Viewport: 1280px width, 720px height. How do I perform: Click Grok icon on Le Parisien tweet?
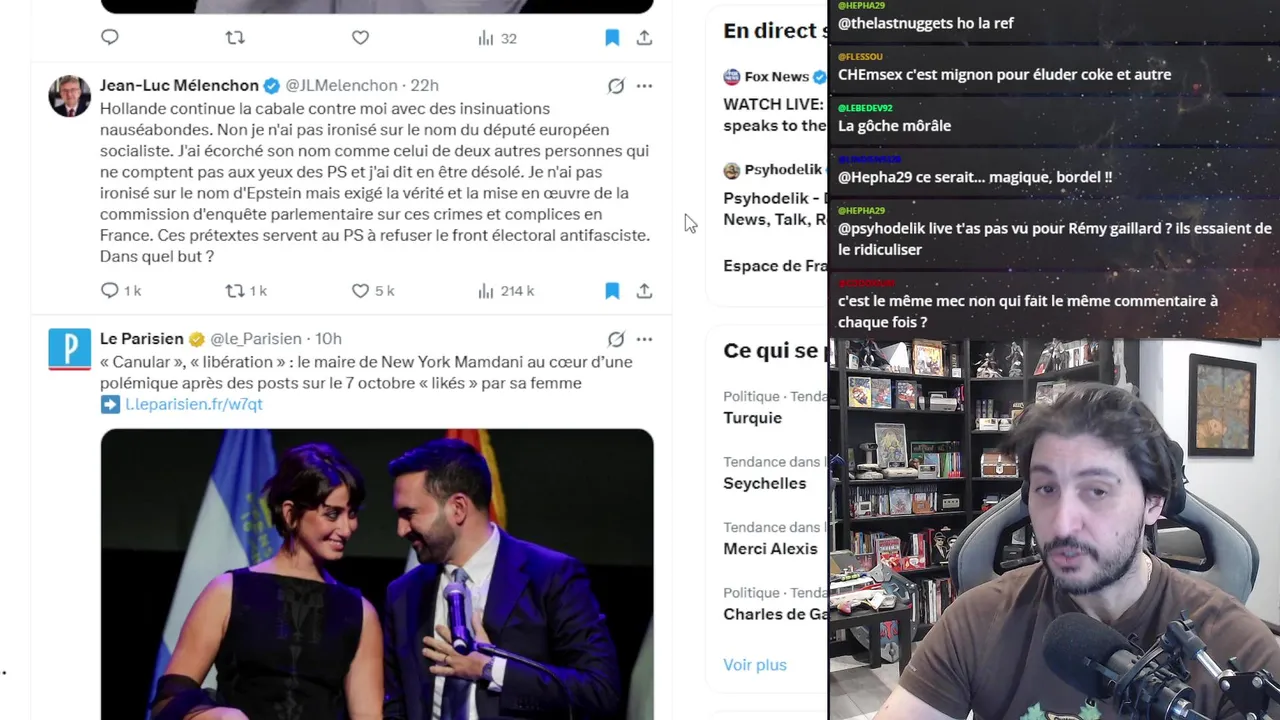616,339
